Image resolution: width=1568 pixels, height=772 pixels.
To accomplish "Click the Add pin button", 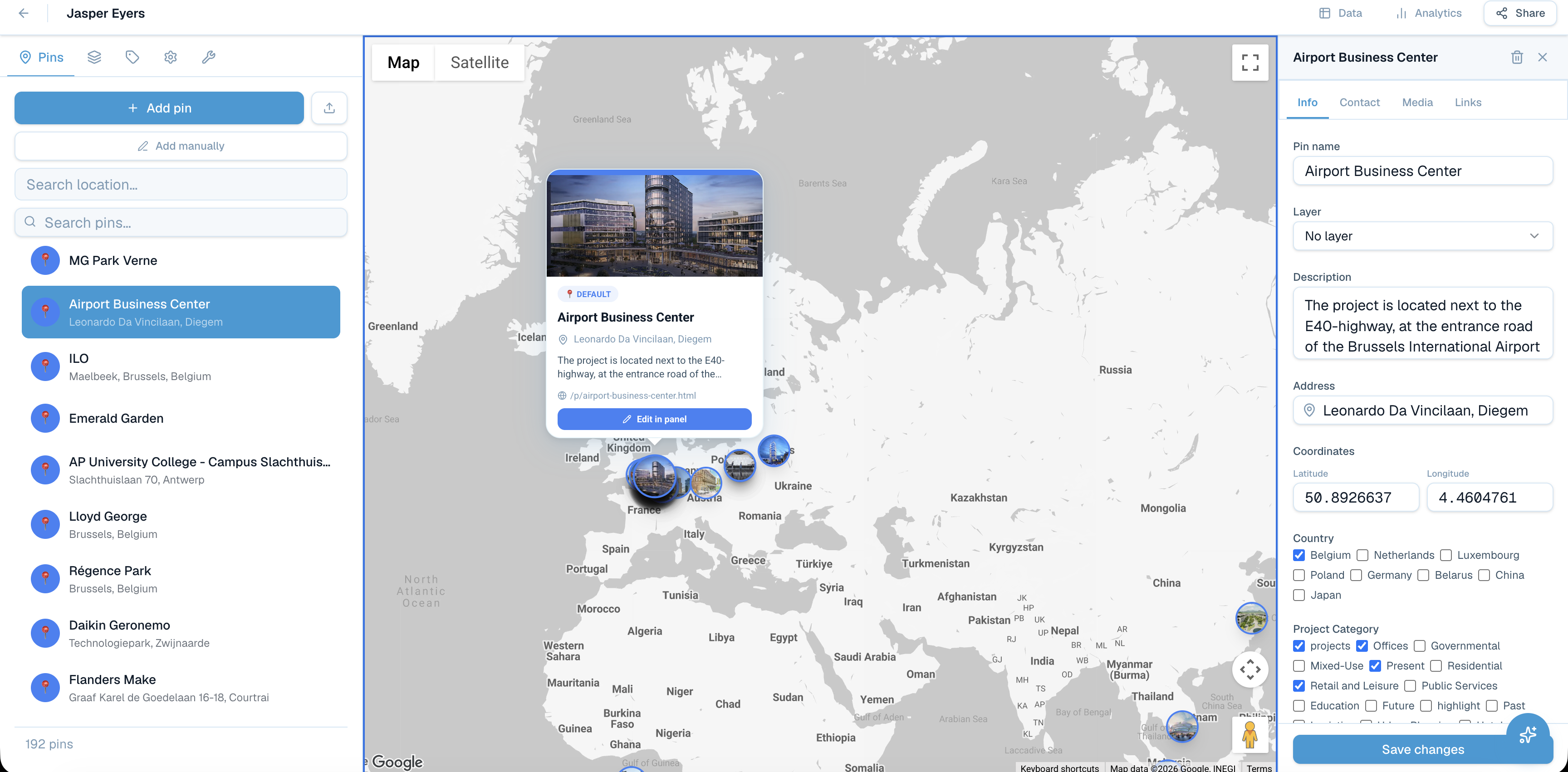I will click(x=159, y=107).
